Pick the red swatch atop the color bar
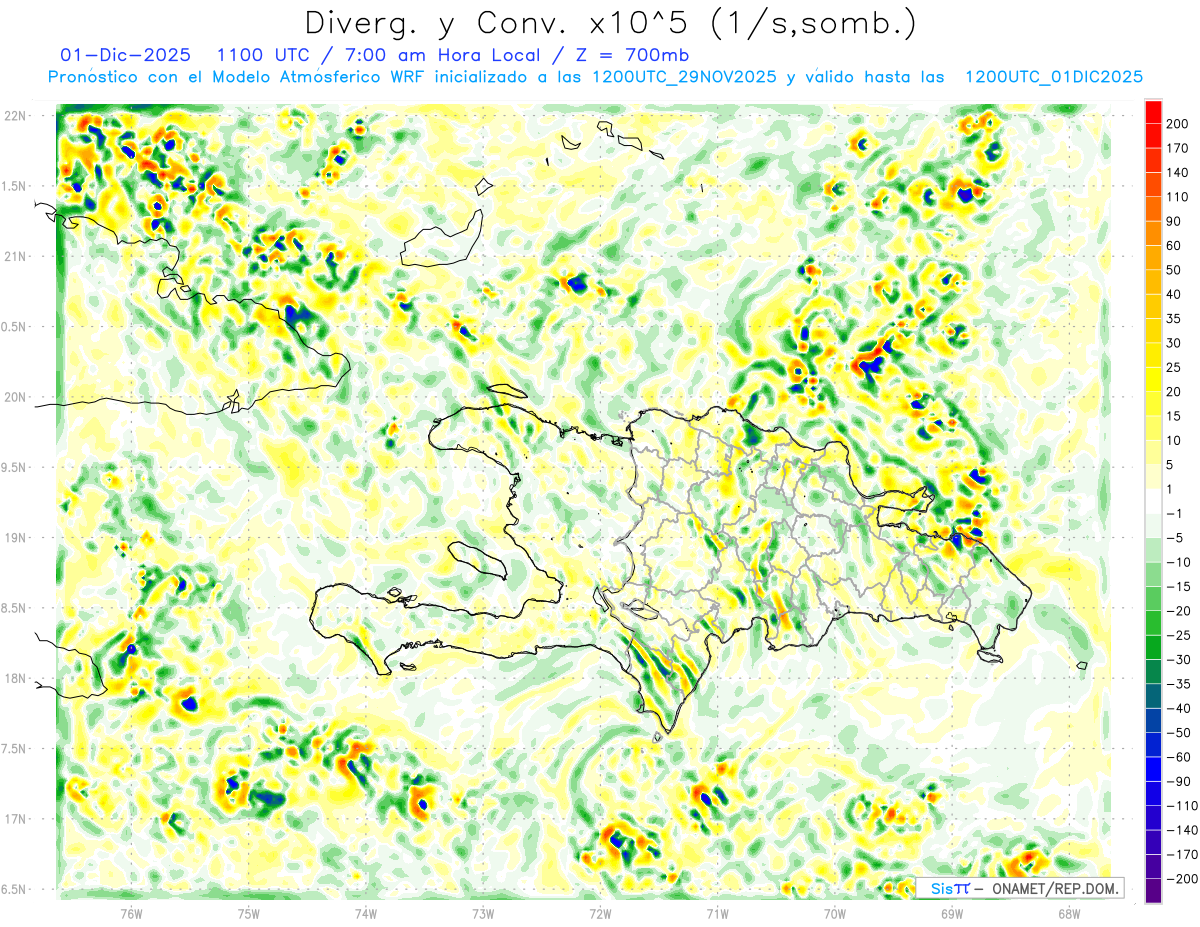 tap(1153, 112)
